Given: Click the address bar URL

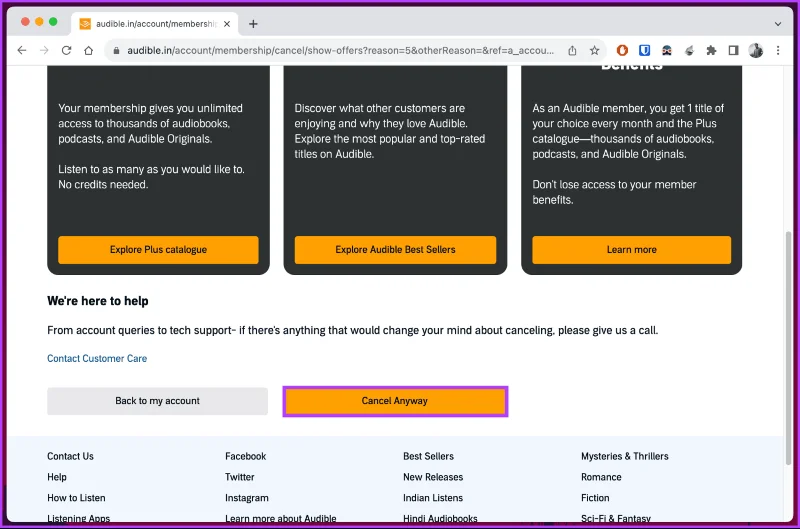Looking at the screenshot, I should pos(340,51).
